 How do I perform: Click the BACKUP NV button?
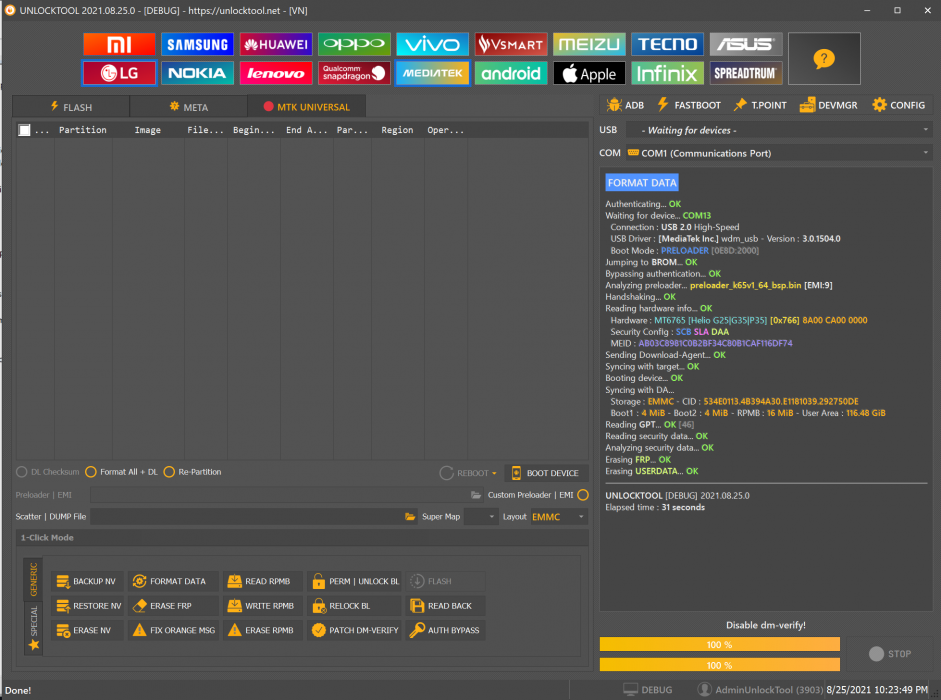point(87,581)
